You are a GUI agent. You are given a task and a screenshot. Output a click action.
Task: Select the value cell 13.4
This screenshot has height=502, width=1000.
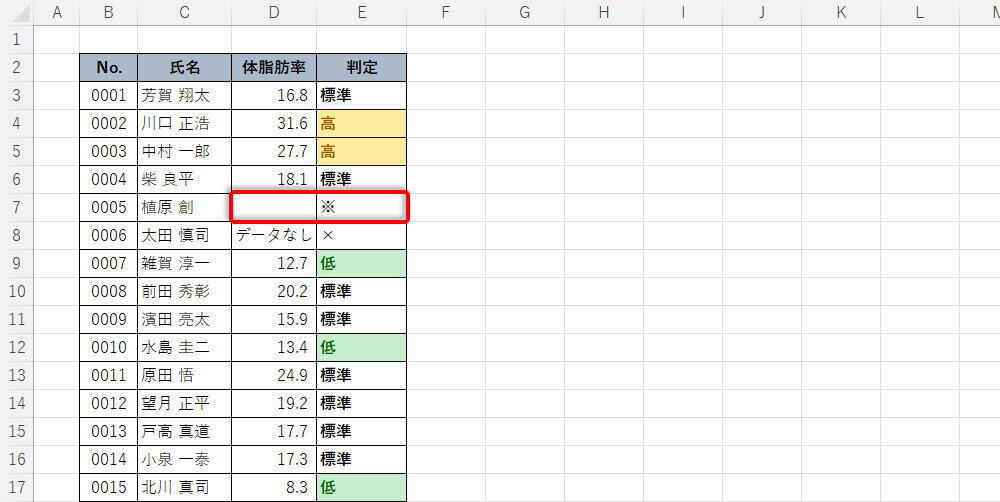(x=274, y=348)
